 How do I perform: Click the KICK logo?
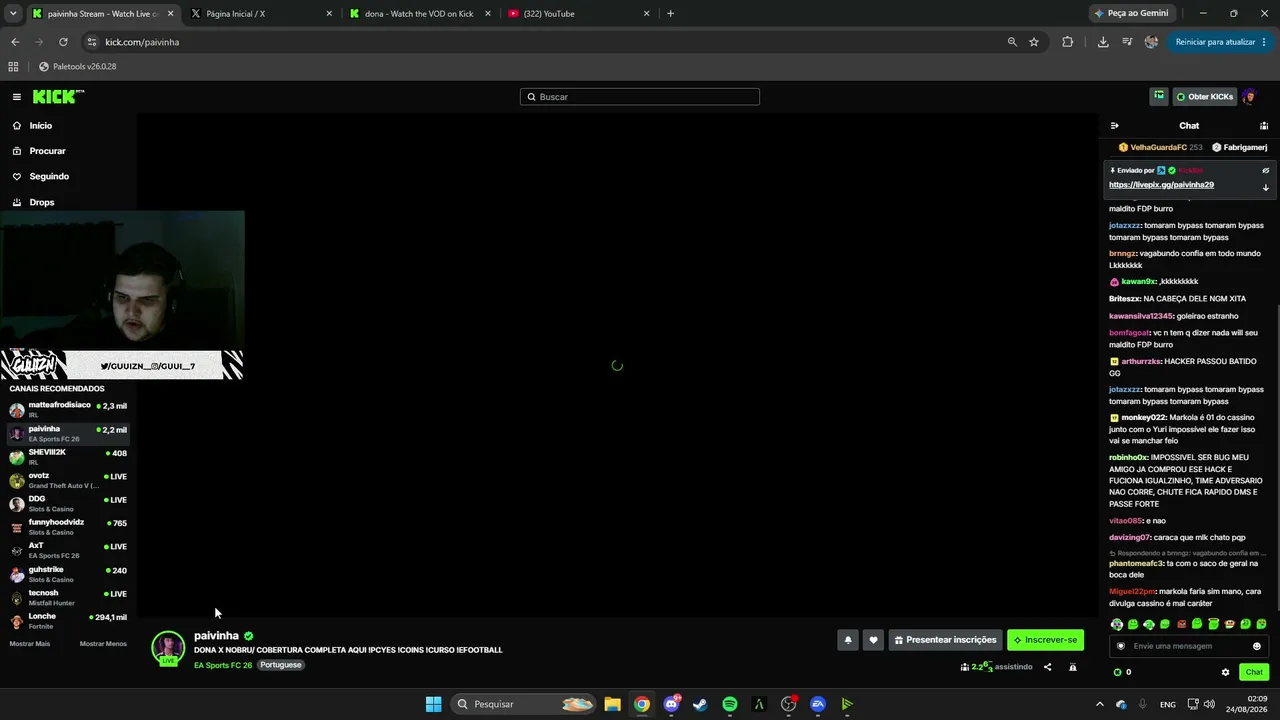click(58, 96)
